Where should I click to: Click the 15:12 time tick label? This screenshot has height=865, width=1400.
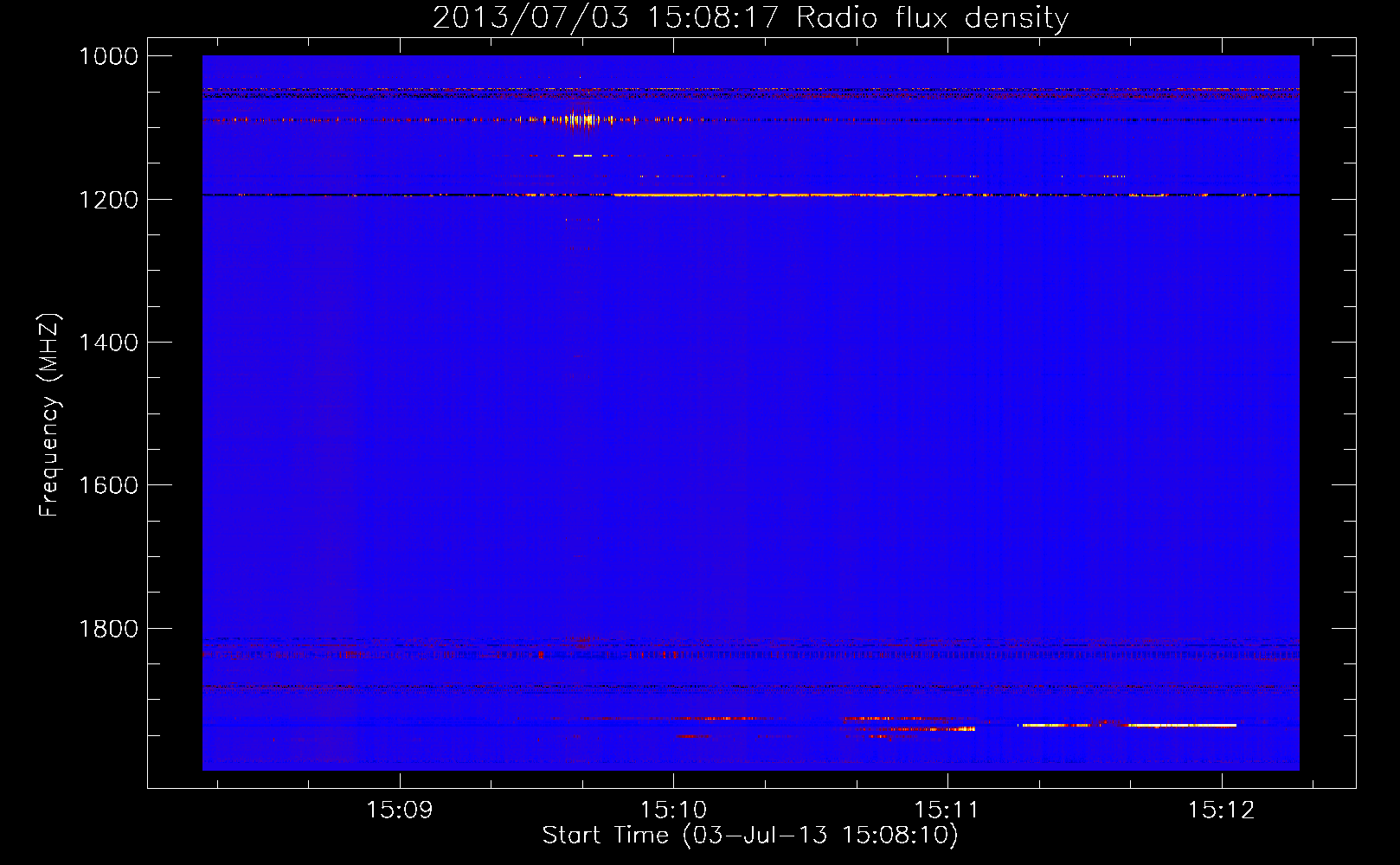(1221, 811)
